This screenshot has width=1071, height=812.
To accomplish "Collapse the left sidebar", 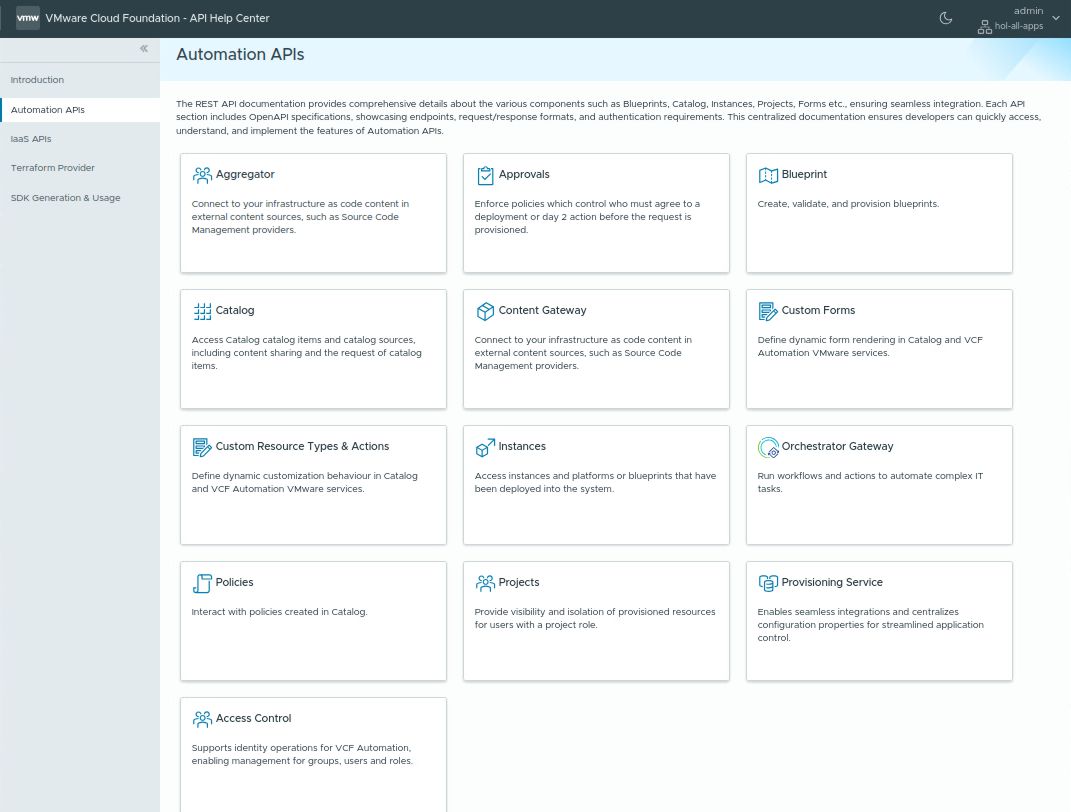I will tap(143, 48).
